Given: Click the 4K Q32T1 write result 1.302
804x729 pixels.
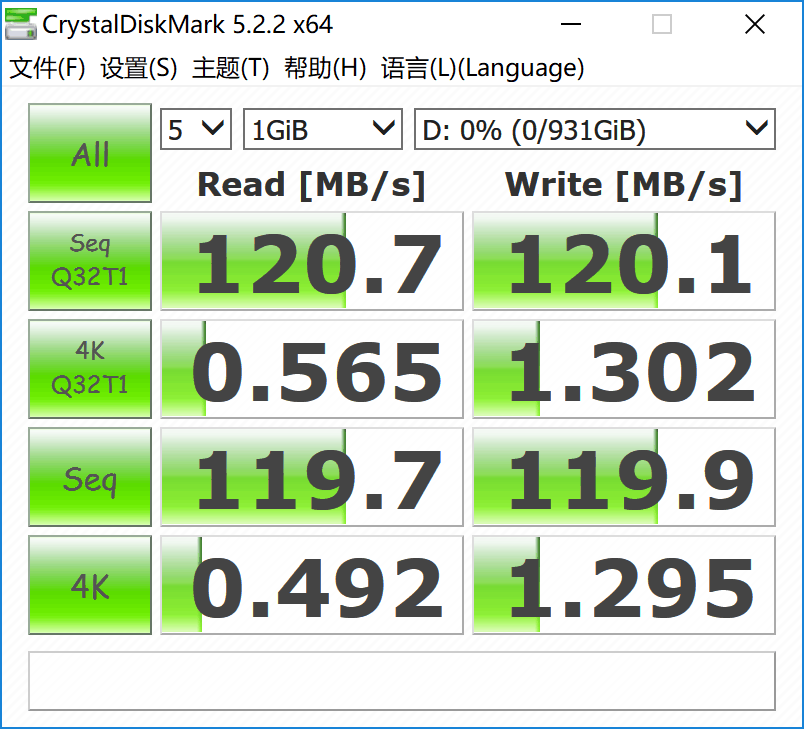Looking at the screenshot, I should click(x=624, y=369).
